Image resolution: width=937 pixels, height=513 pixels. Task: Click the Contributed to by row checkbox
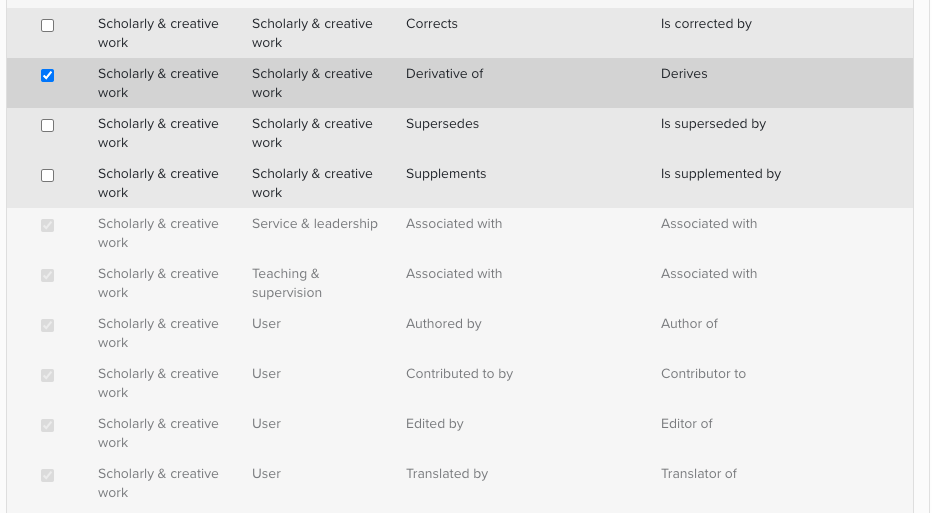47,375
